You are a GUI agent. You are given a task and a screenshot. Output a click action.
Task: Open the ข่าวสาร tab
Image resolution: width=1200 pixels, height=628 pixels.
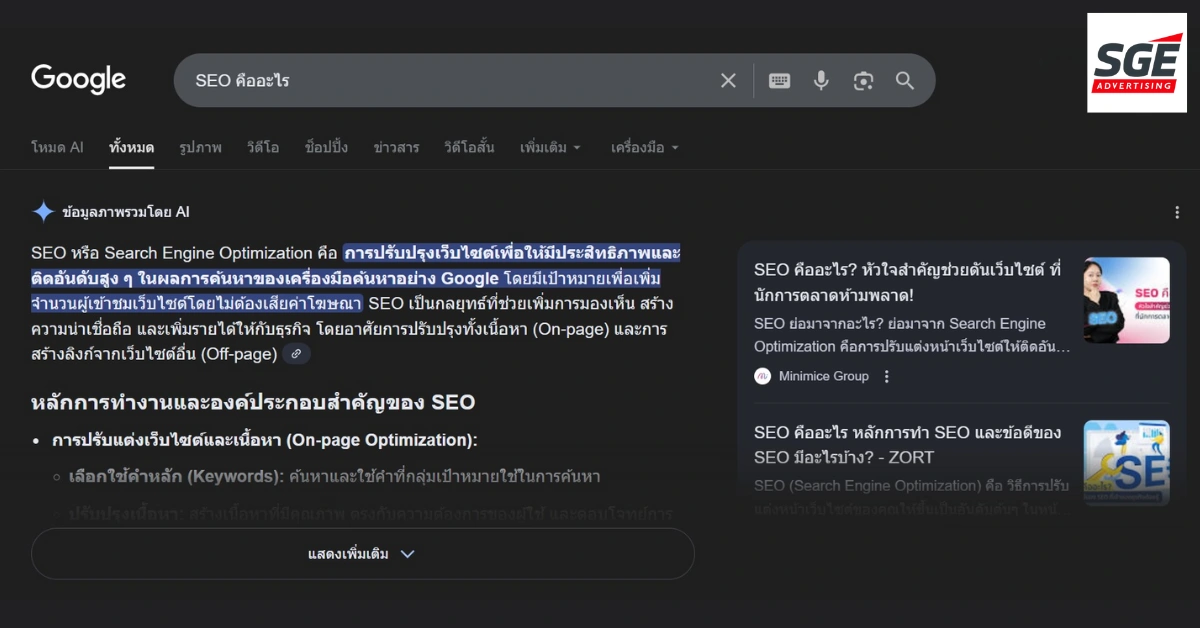(396, 147)
